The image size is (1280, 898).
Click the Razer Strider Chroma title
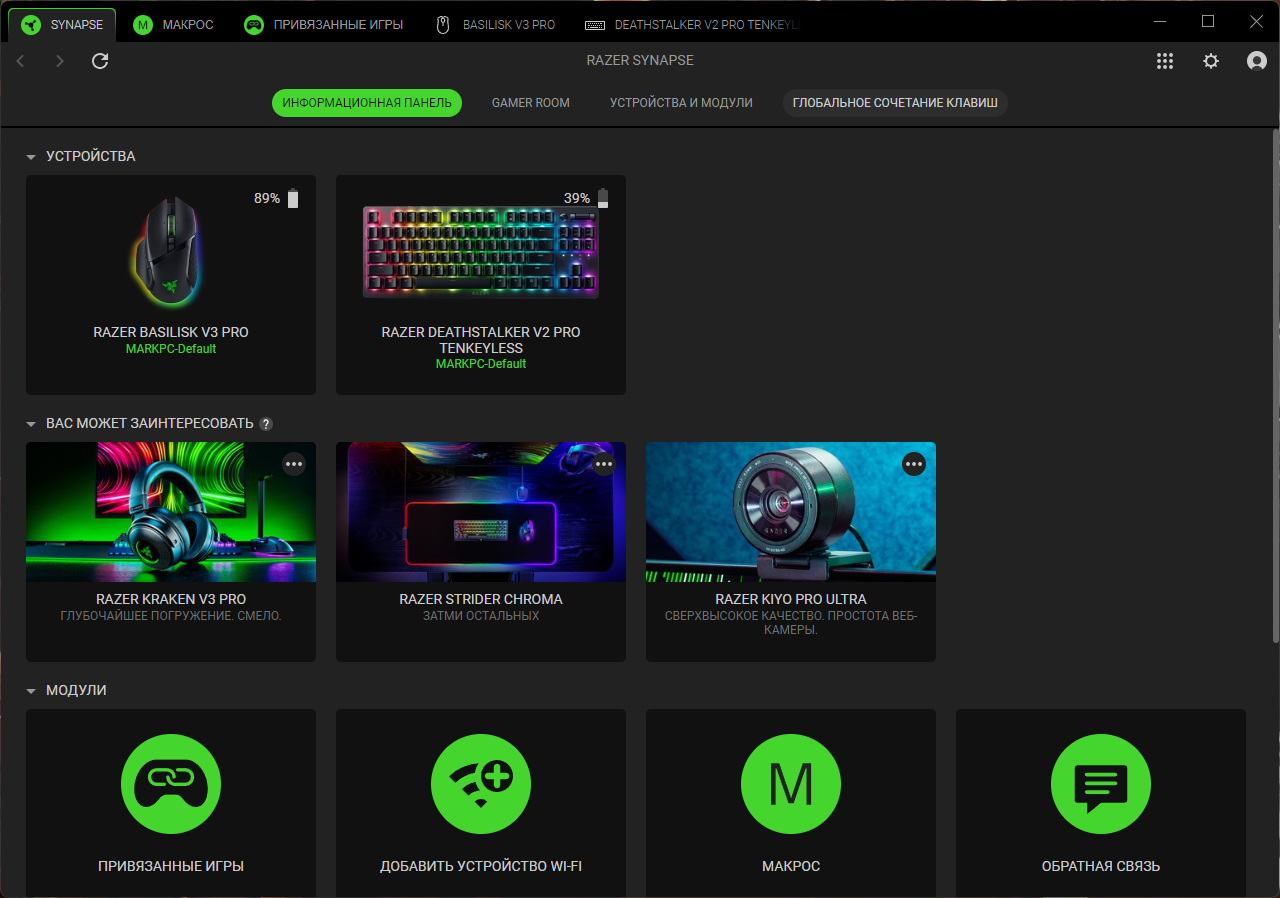[x=481, y=599]
